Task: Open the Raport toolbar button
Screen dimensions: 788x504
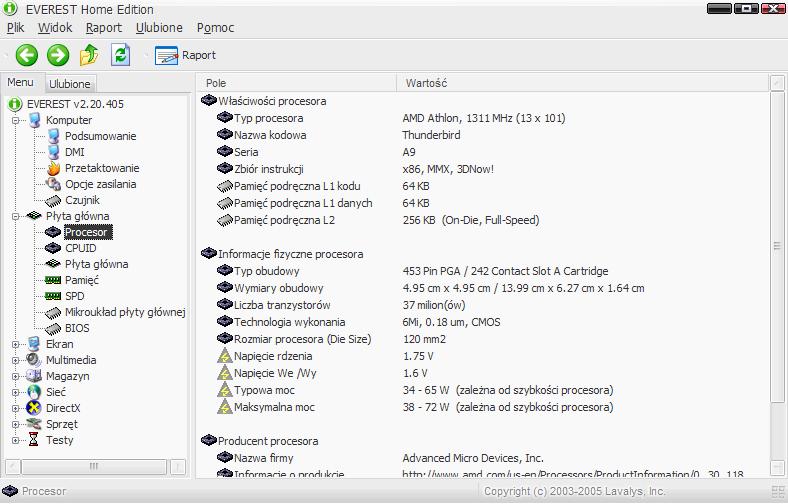Action: (186, 55)
